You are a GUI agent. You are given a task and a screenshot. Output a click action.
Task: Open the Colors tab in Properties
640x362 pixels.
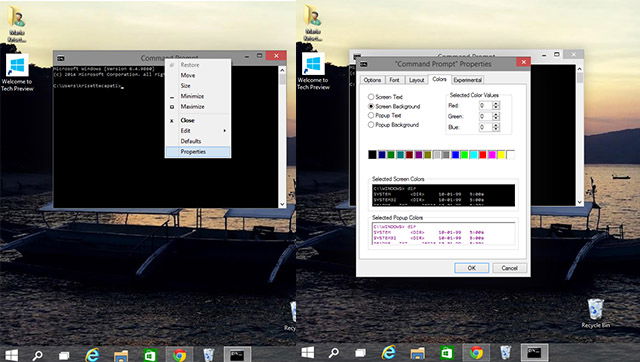tap(439, 79)
